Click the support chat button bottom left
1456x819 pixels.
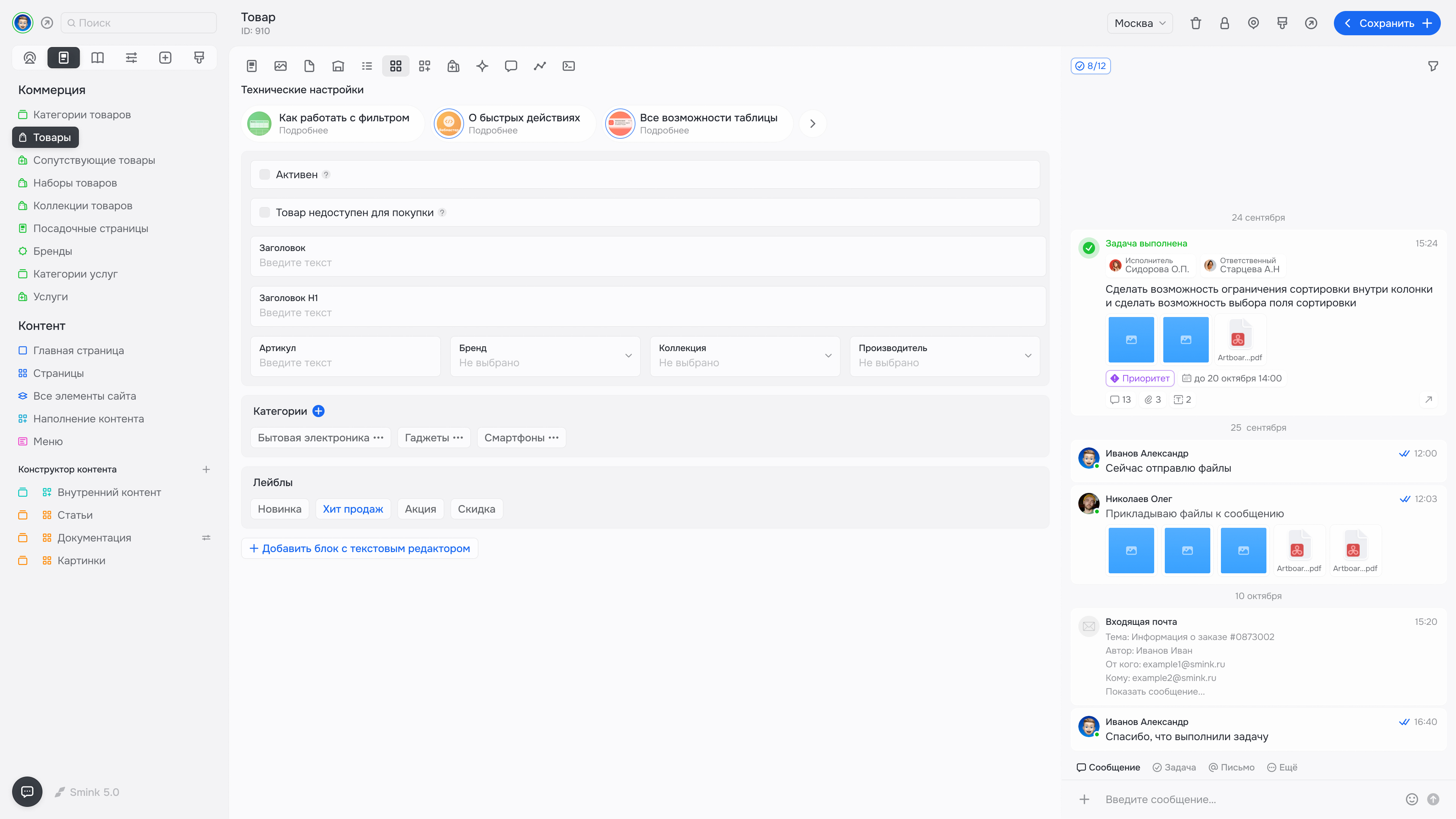pyautogui.click(x=27, y=791)
